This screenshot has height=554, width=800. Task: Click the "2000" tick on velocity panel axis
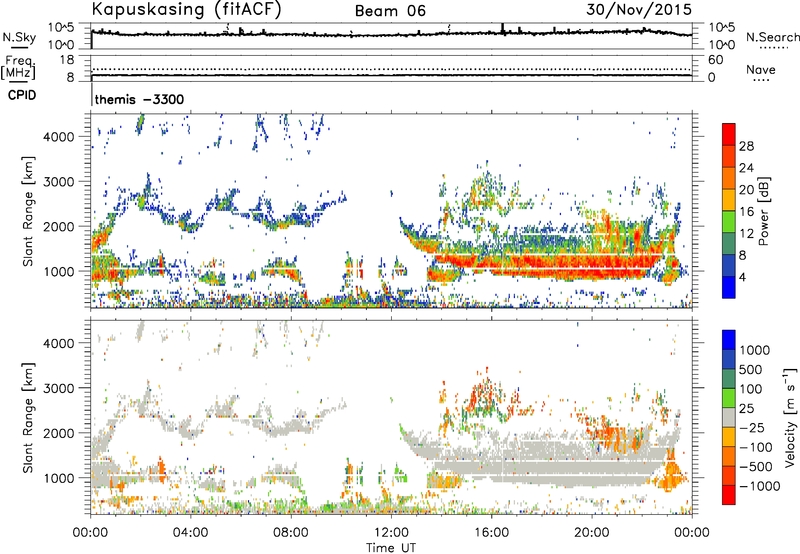click(59, 433)
